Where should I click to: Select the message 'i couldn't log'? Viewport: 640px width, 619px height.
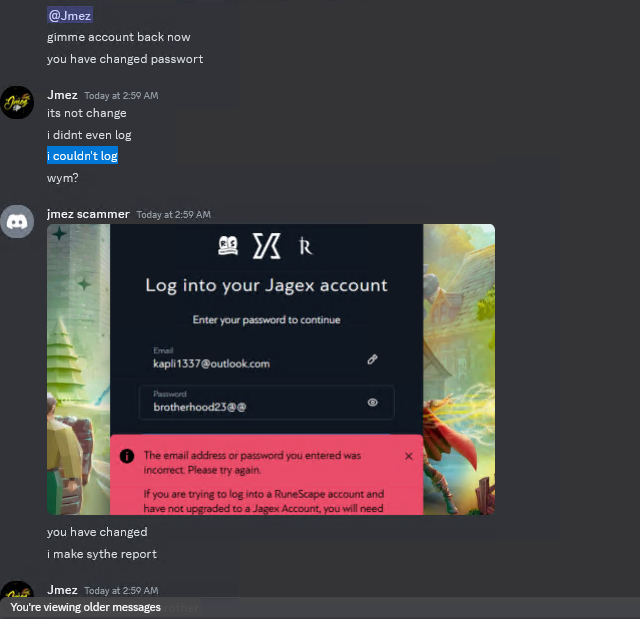[x=82, y=155]
